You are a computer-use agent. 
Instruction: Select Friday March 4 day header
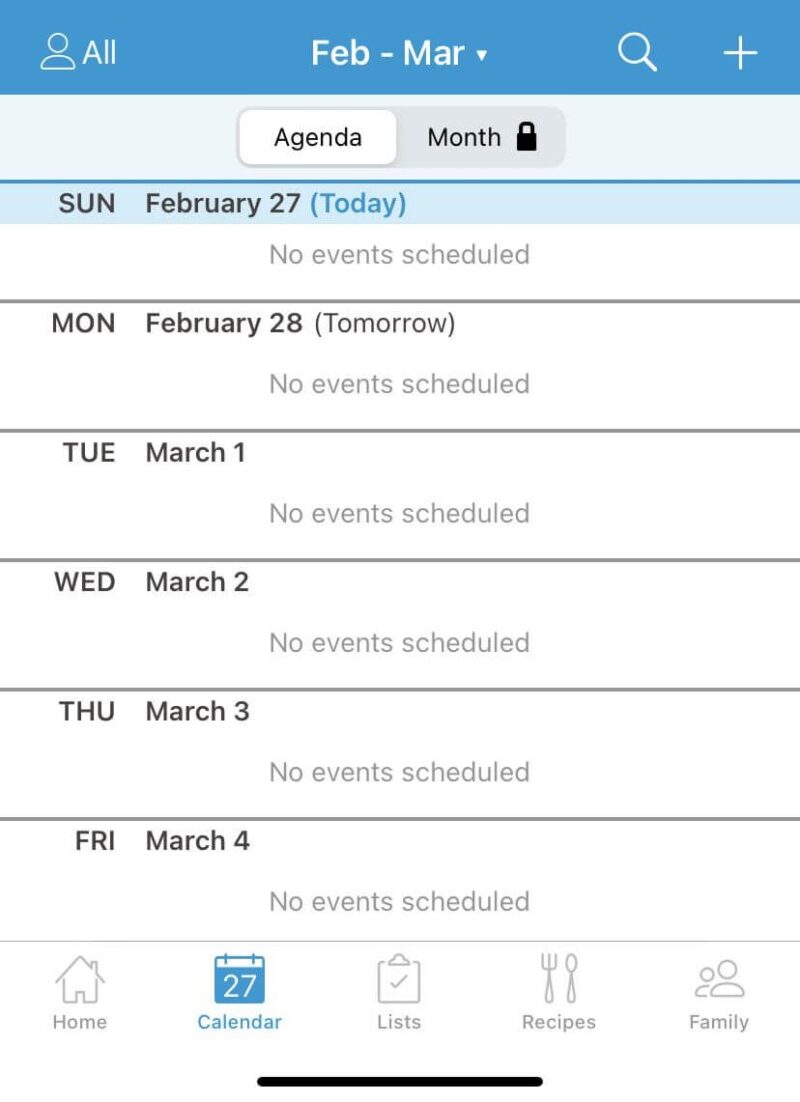[197, 841]
